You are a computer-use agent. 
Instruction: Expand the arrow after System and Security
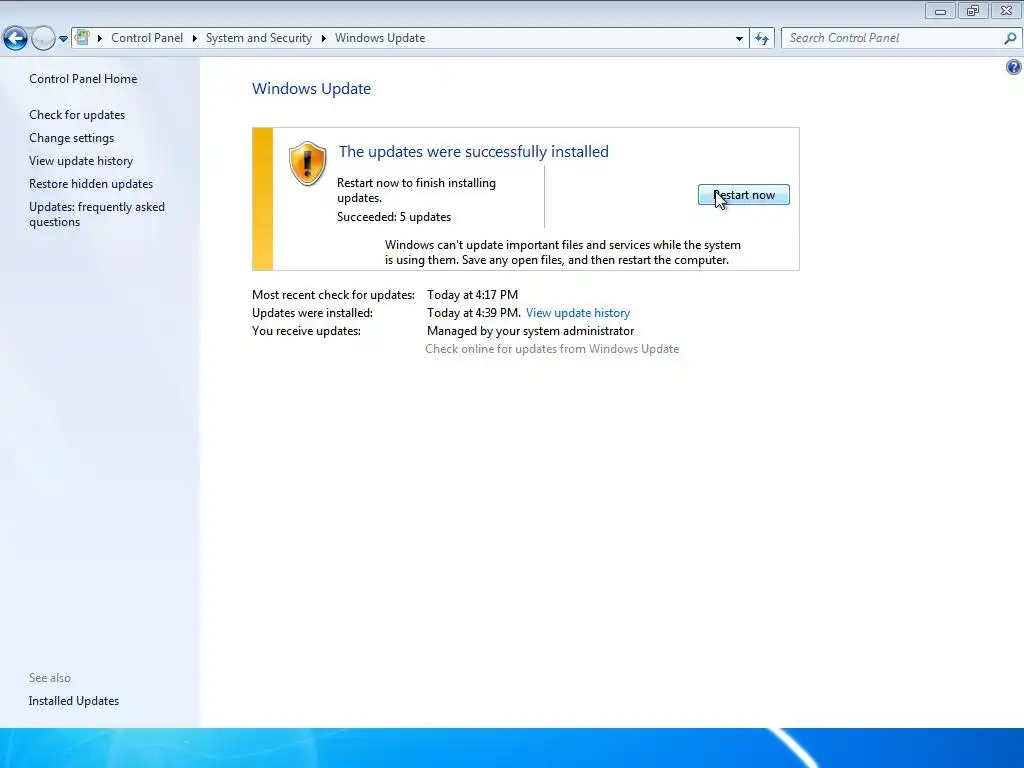[323, 39]
